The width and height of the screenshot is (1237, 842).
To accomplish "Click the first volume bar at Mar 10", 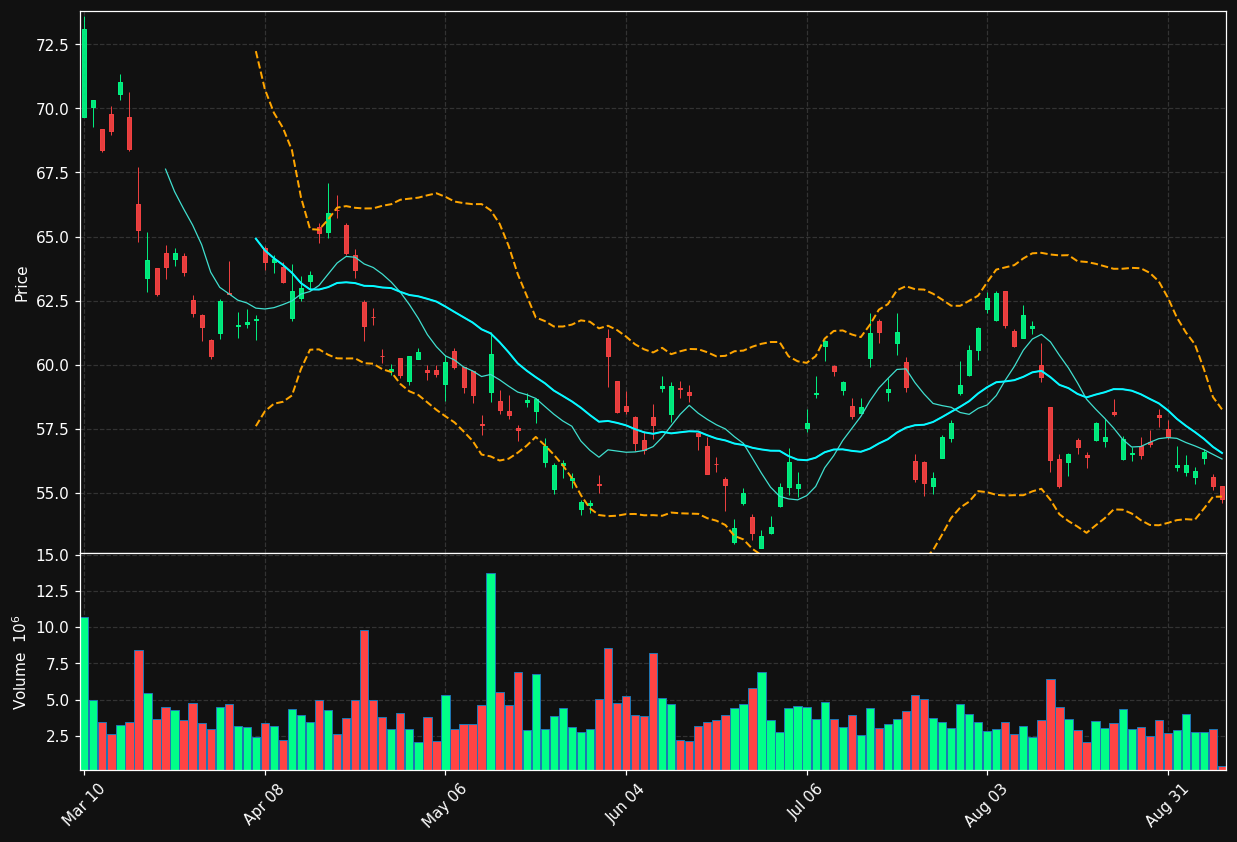I will coord(84,693).
